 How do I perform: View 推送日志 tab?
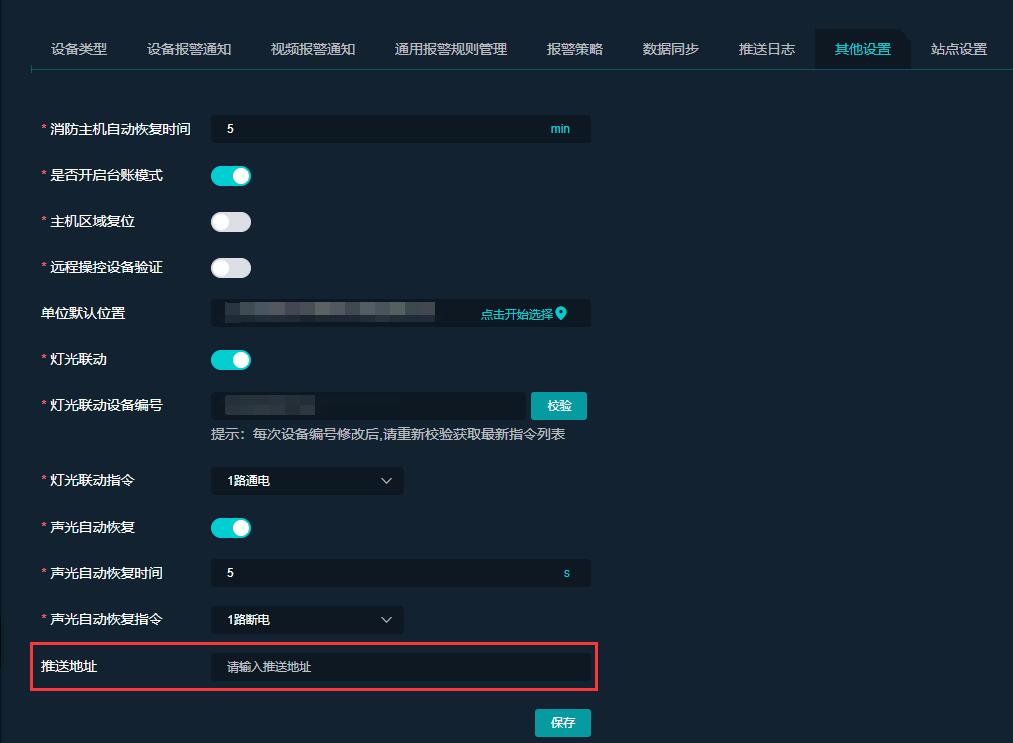point(767,49)
